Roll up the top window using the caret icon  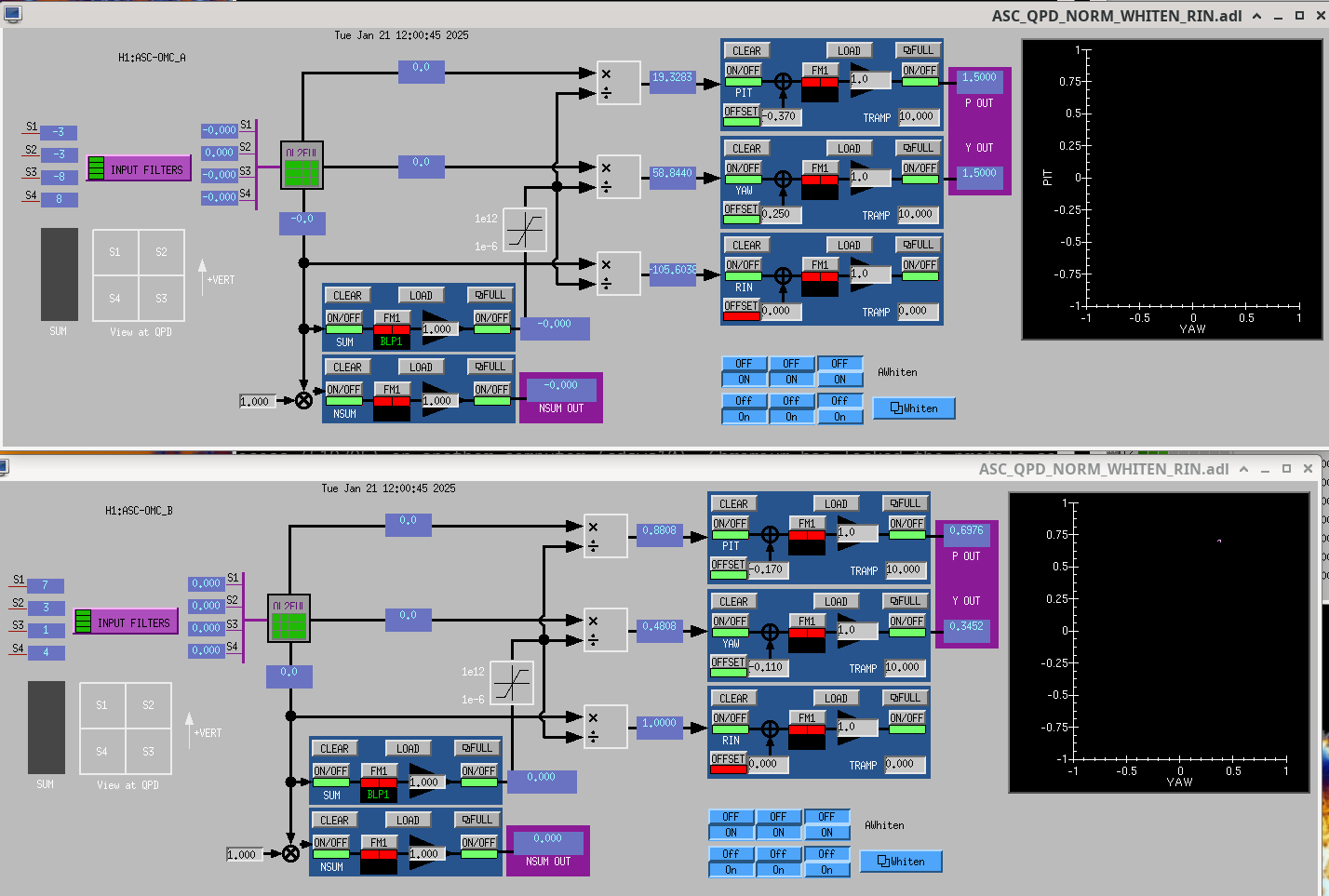(1256, 16)
